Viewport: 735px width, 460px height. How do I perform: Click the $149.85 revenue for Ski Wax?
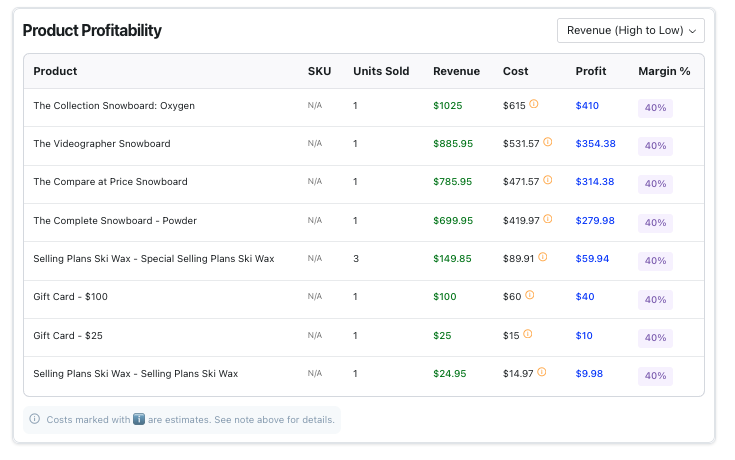coord(452,258)
